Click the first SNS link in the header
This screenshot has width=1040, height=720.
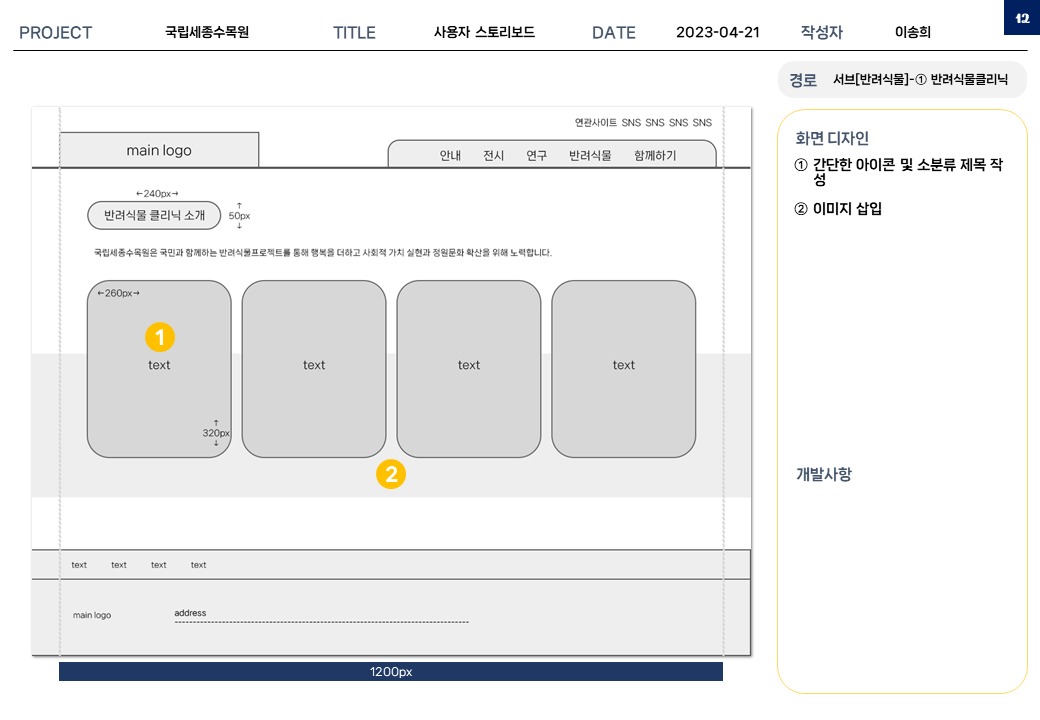pos(631,123)
